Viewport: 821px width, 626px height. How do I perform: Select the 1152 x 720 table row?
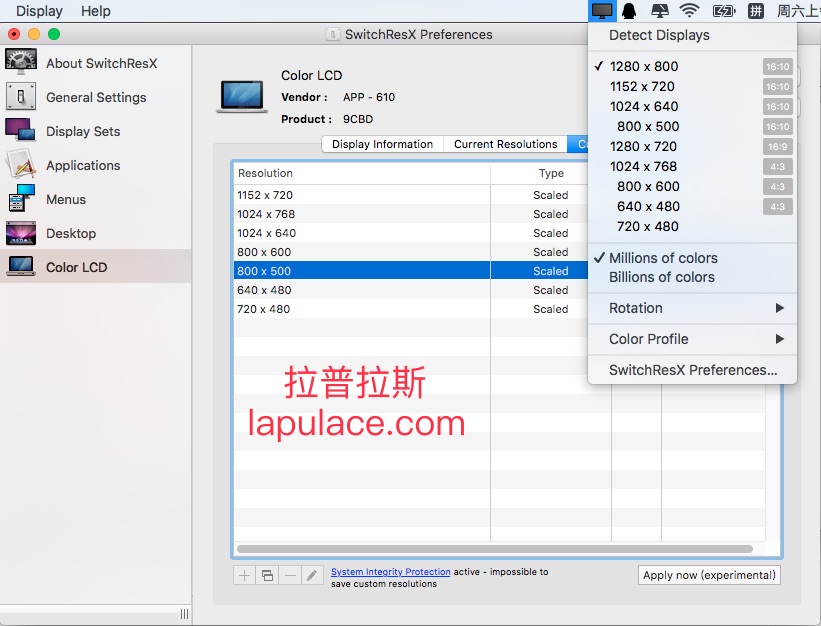click(411, 195)
